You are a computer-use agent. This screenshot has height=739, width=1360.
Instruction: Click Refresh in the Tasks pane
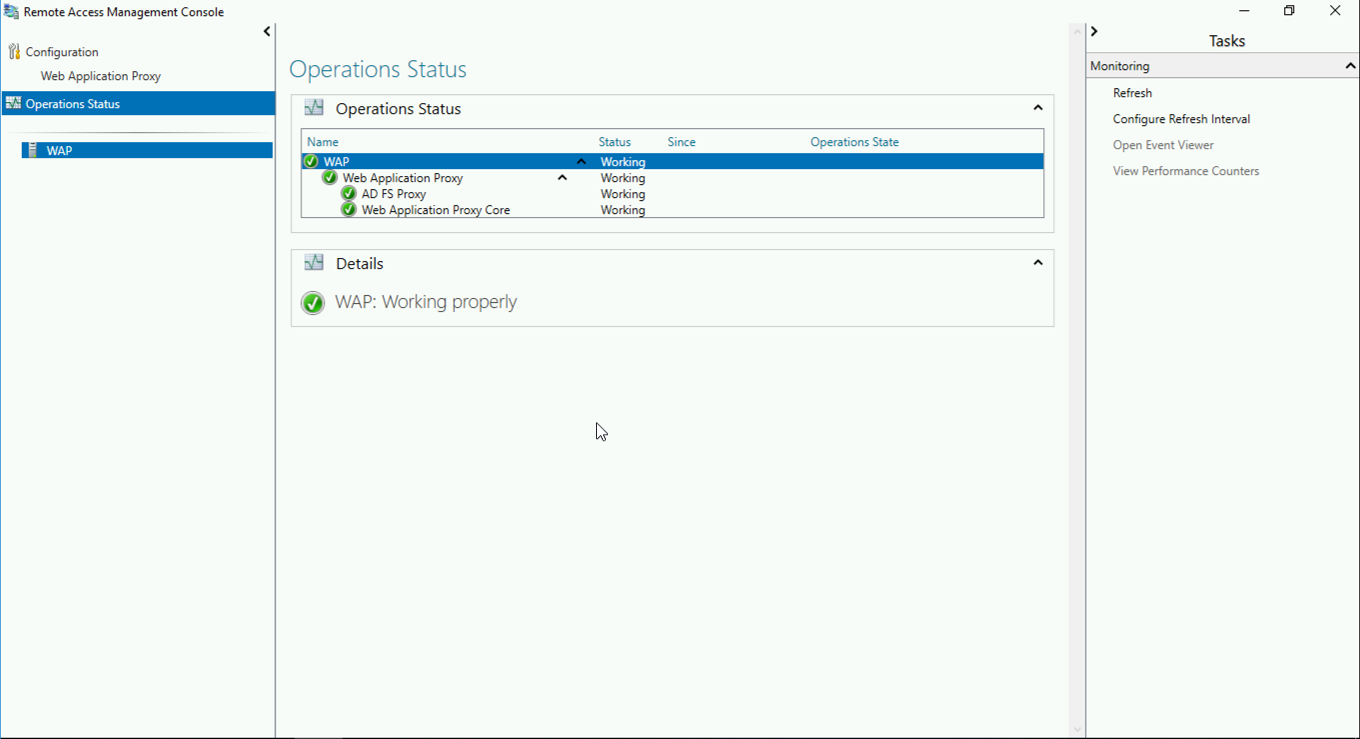(x=1132, y=93)
